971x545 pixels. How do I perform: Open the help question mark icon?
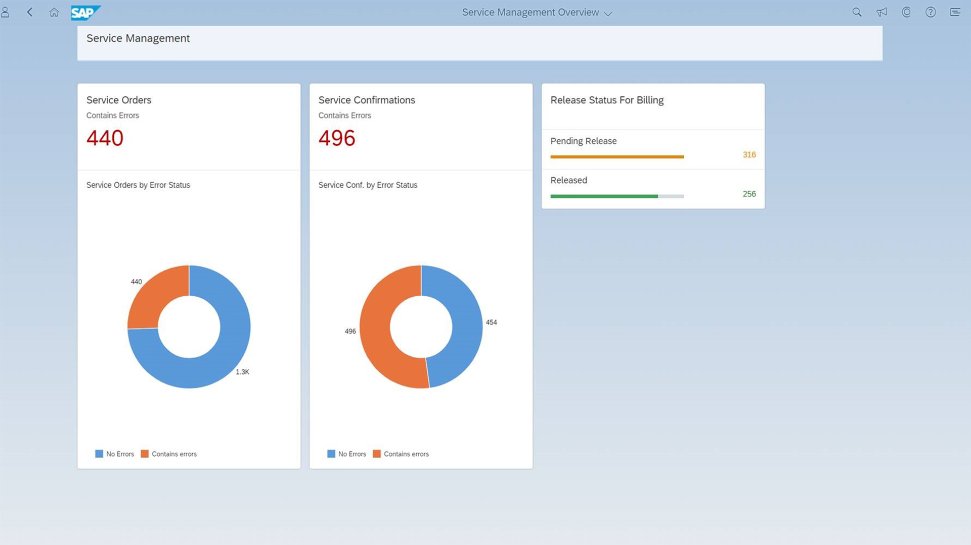click(931, 12)
